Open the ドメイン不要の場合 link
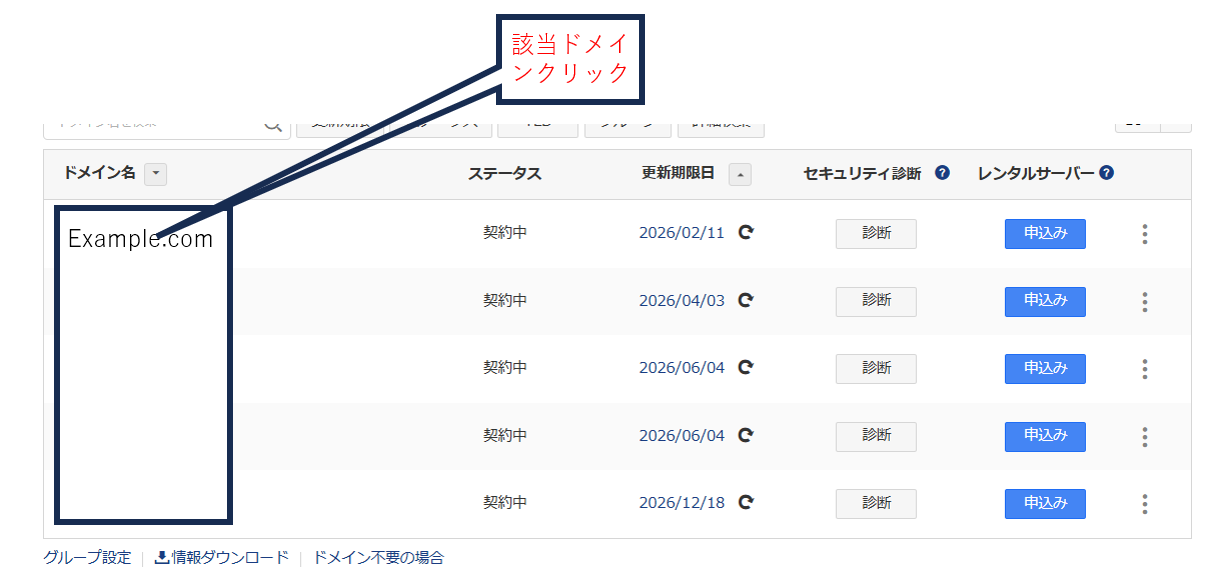Image resolution: width=1224 pixels, height=579 pixels. (x=378, y=558)
